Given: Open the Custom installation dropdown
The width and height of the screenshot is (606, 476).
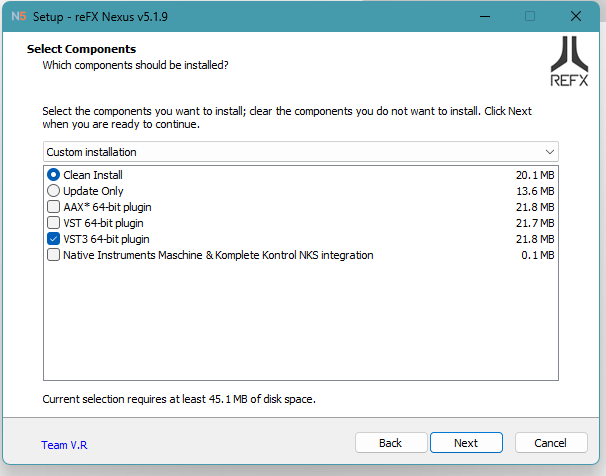Looking at the screenshot, I should [x=301, y=152].
